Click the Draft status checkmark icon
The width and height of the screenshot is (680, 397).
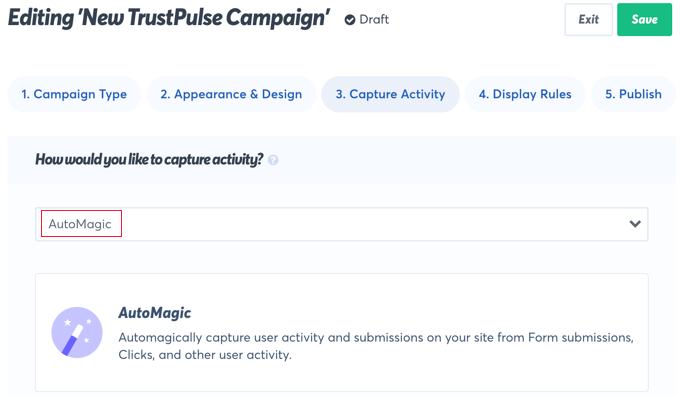(x=350, y=20)
